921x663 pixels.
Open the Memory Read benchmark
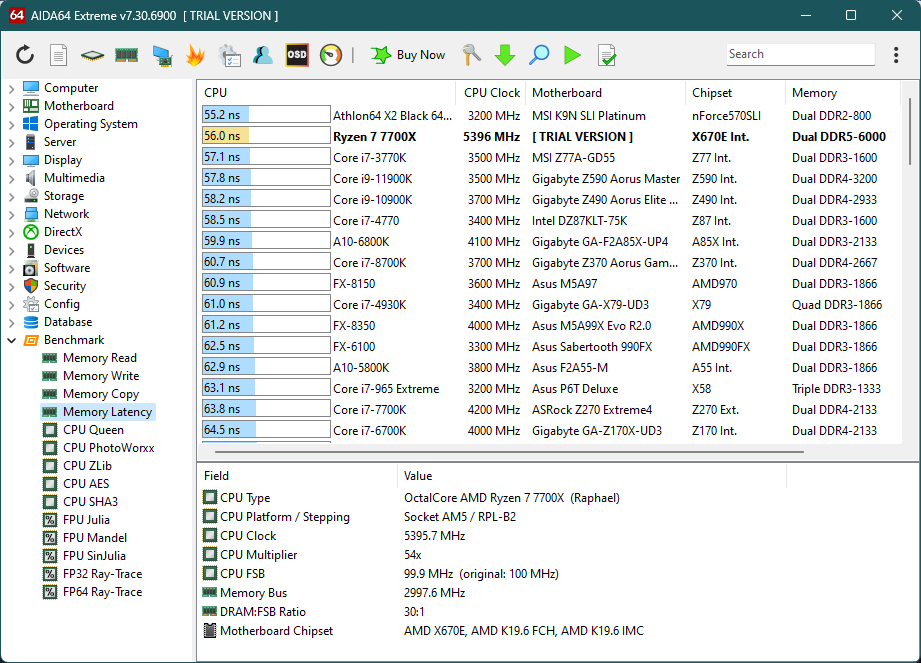pyautogui.click(x=100, y=358)
